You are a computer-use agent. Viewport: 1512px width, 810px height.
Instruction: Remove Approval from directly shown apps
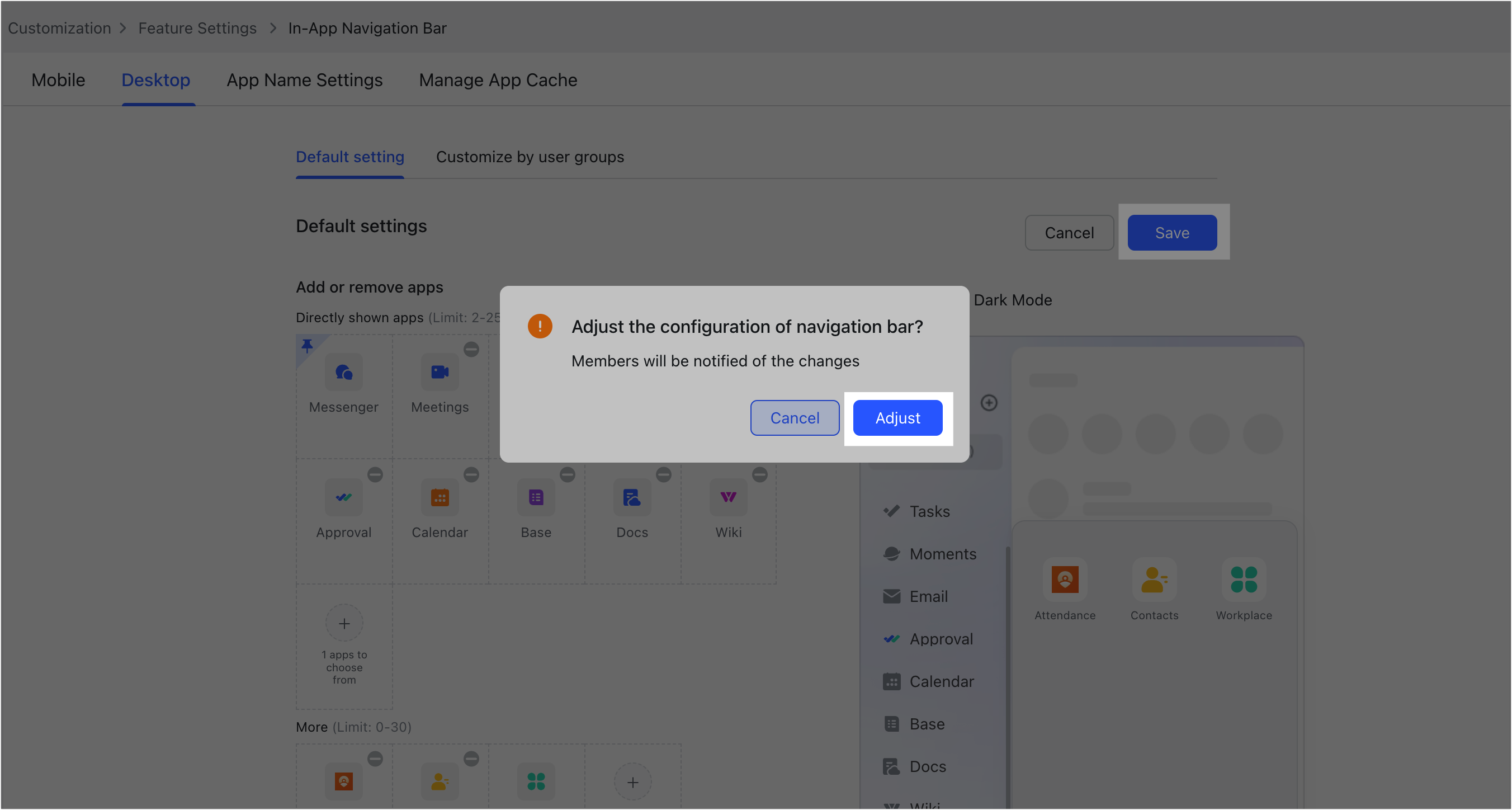click(x=375, y=474)
